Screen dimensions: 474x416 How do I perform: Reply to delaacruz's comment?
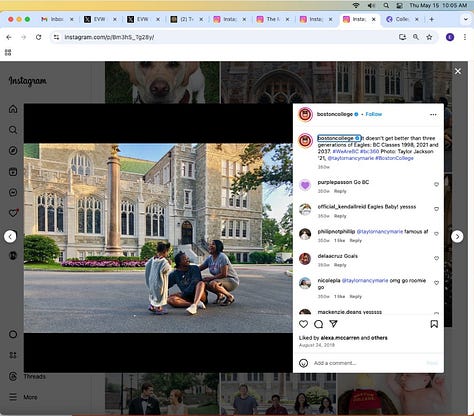[x=340, y=265]
